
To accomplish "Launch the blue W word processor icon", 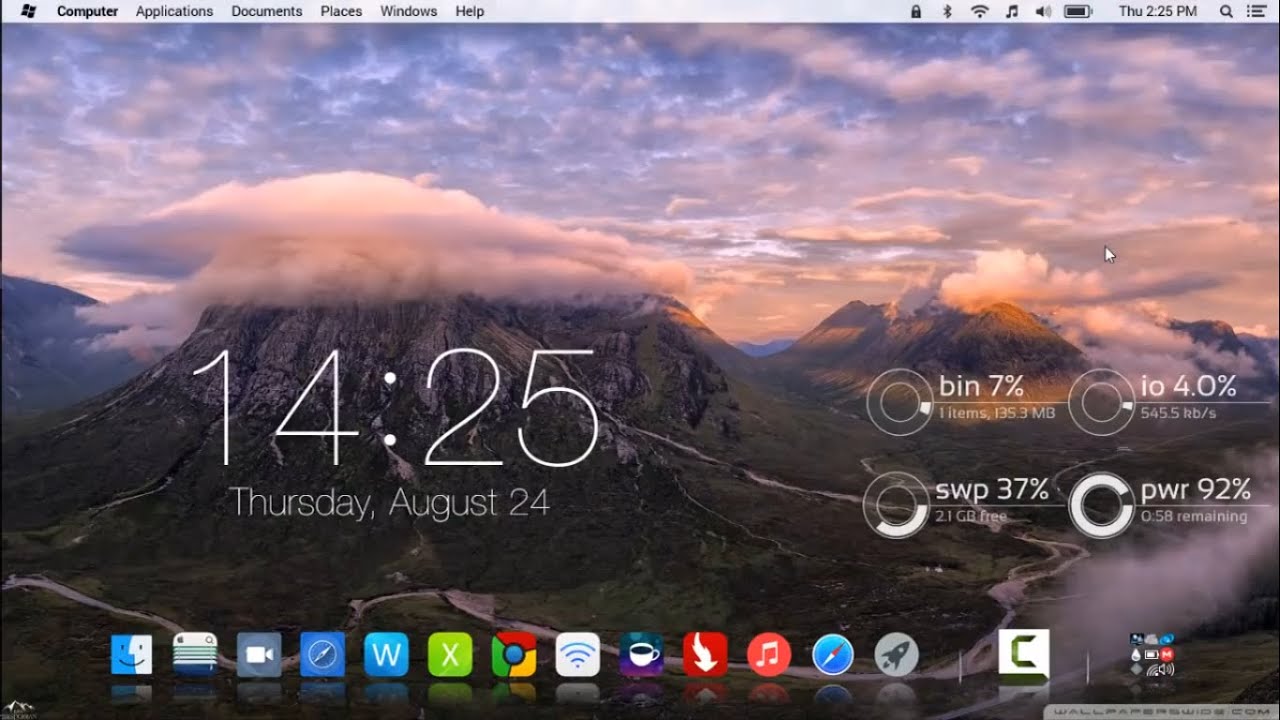I will (386, 655).
